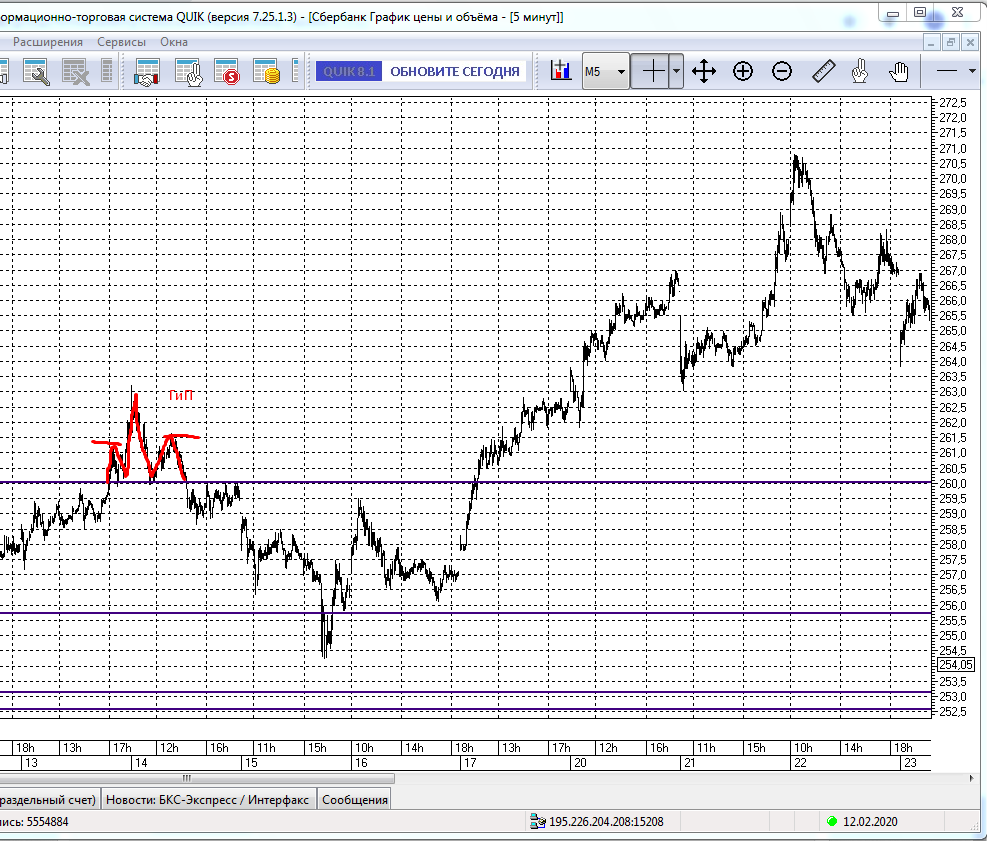Click the date label 22 on time axis
This screenshot has width=987, height=841.
[800, 763]
